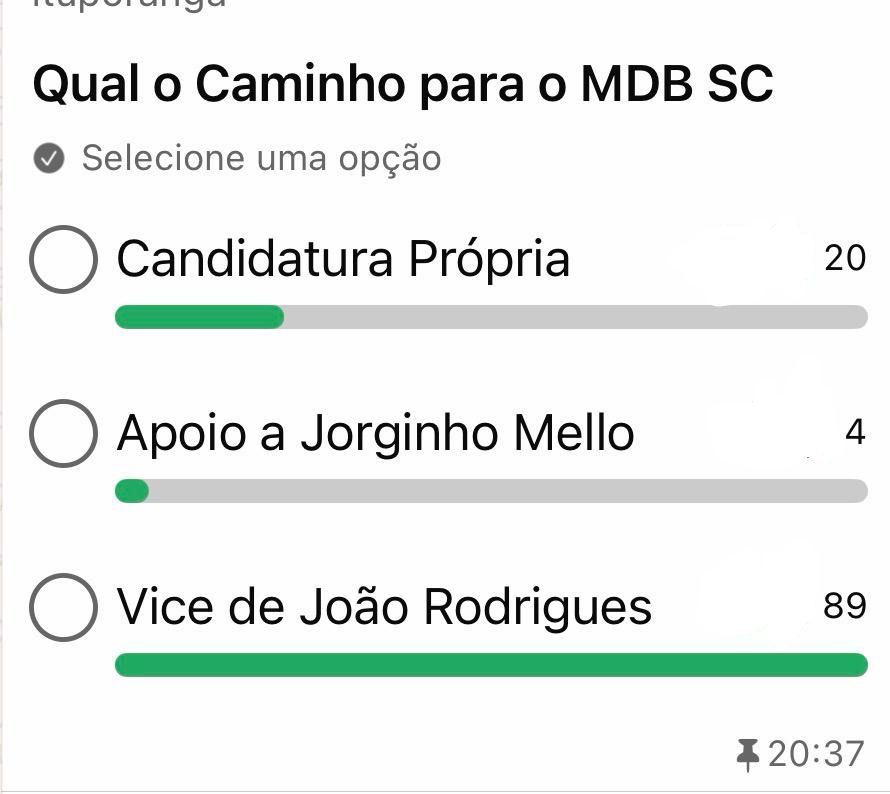Click the partially visible sender name at top
This screenshot has width=890, height=794.
[x=130, y=5]
